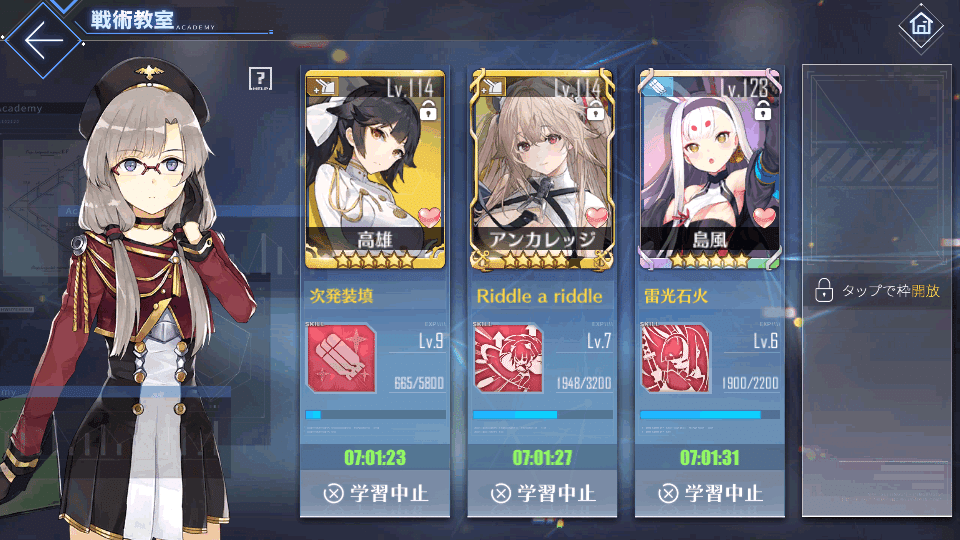
Task: Tap heart icon on 島風 portrait
Action: (763, 217)
